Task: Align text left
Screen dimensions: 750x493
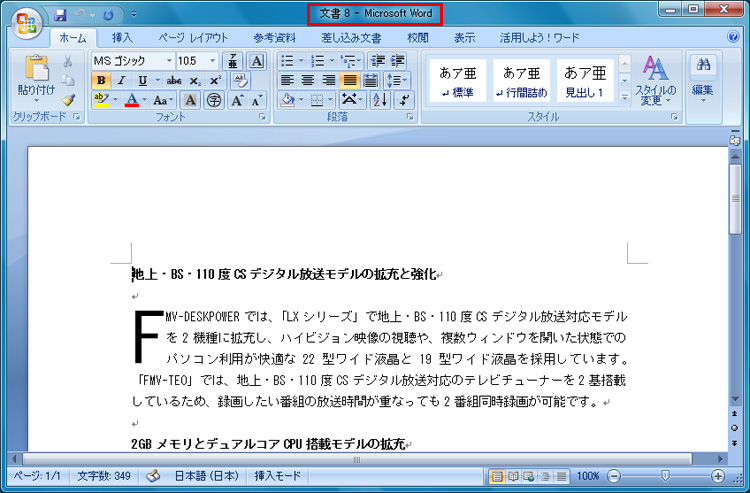Action: click(x=287, y=80)
